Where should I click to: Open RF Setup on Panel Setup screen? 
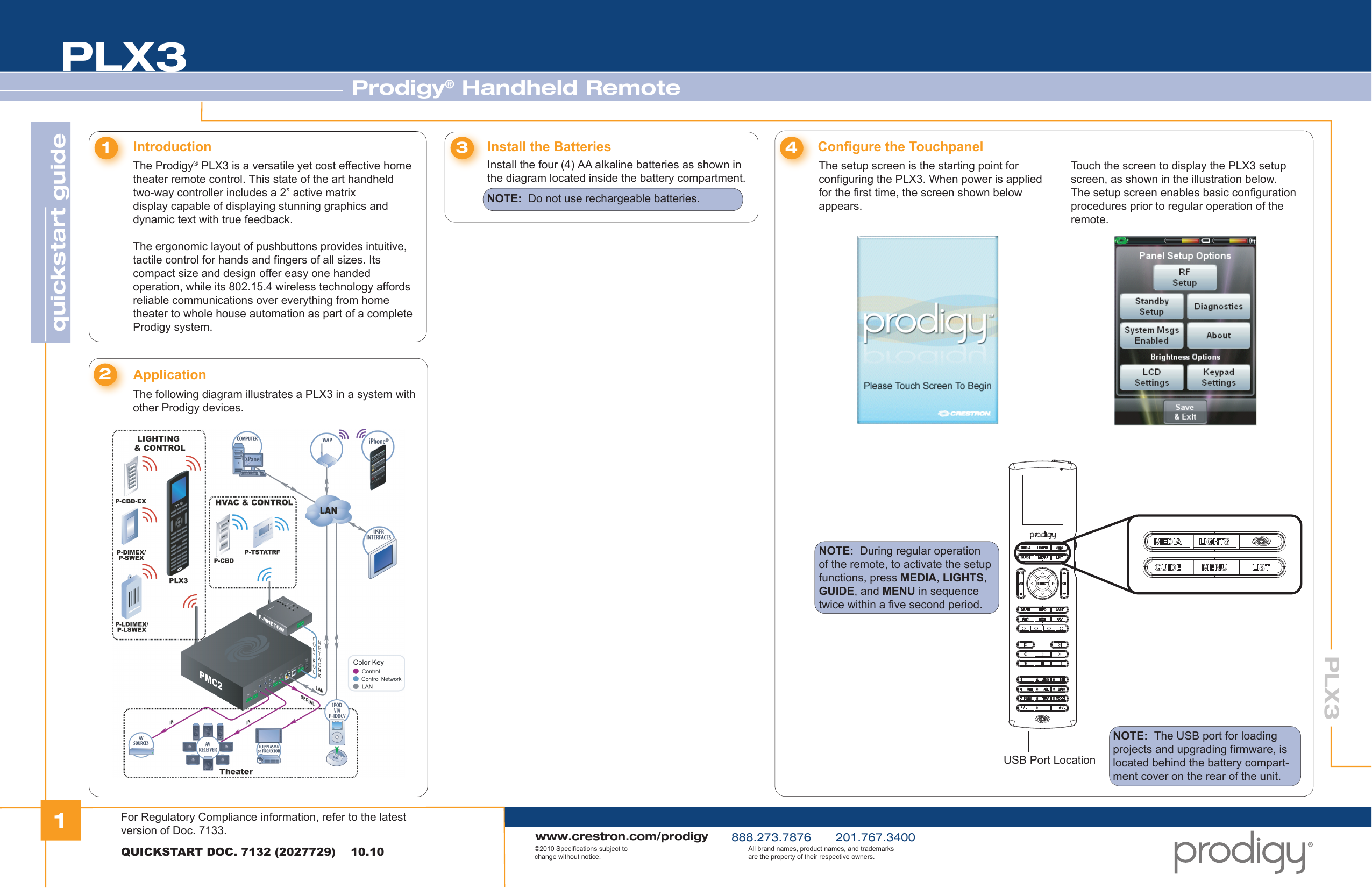point(1184,278)
